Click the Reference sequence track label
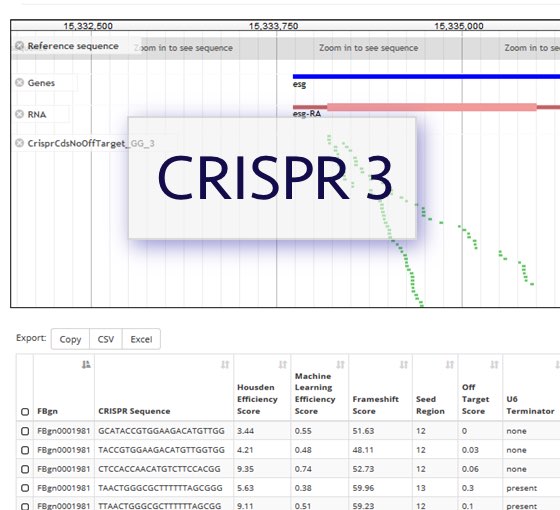The width and height of the screenshot is (560, 510). pyautogui.click(x=73, y=46)
